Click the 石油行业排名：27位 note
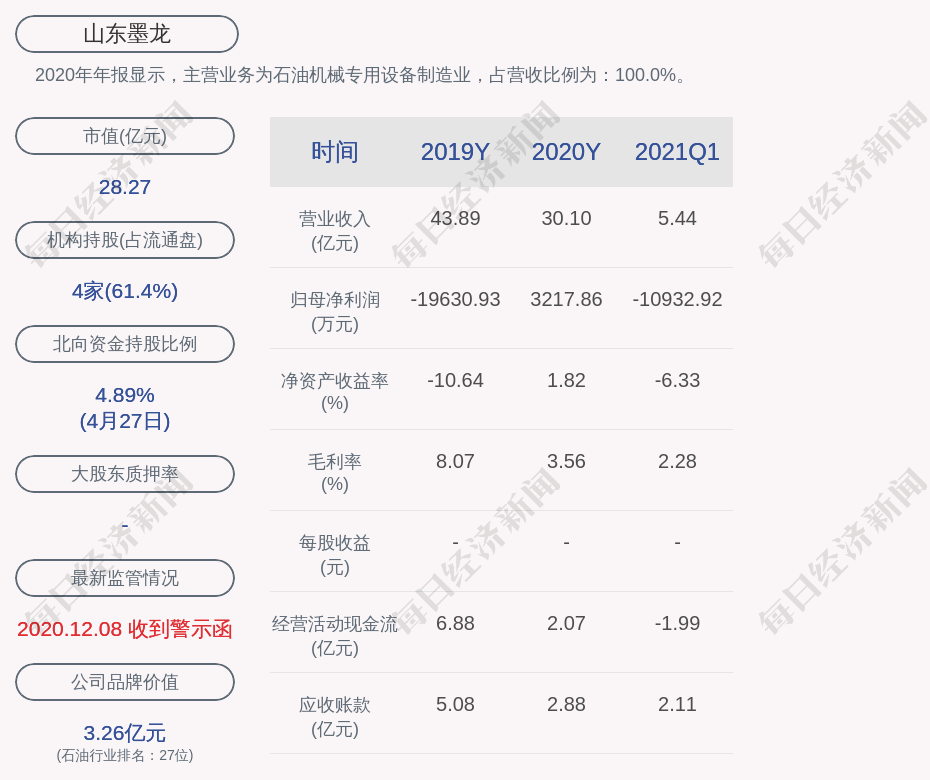The height and width of the screenshot is (780, 930). pyautogui.click(x=125, y=755)
